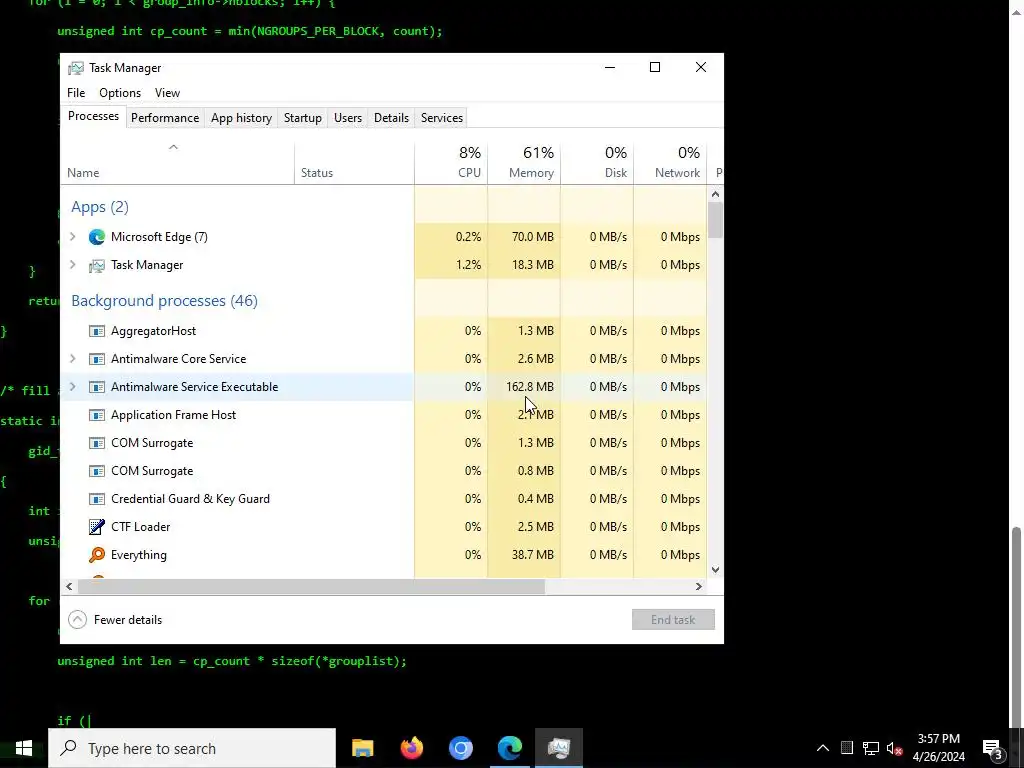Open the notification center icon
The width and height of the screenshot is (1024, 768).
[x=993, y=748]
